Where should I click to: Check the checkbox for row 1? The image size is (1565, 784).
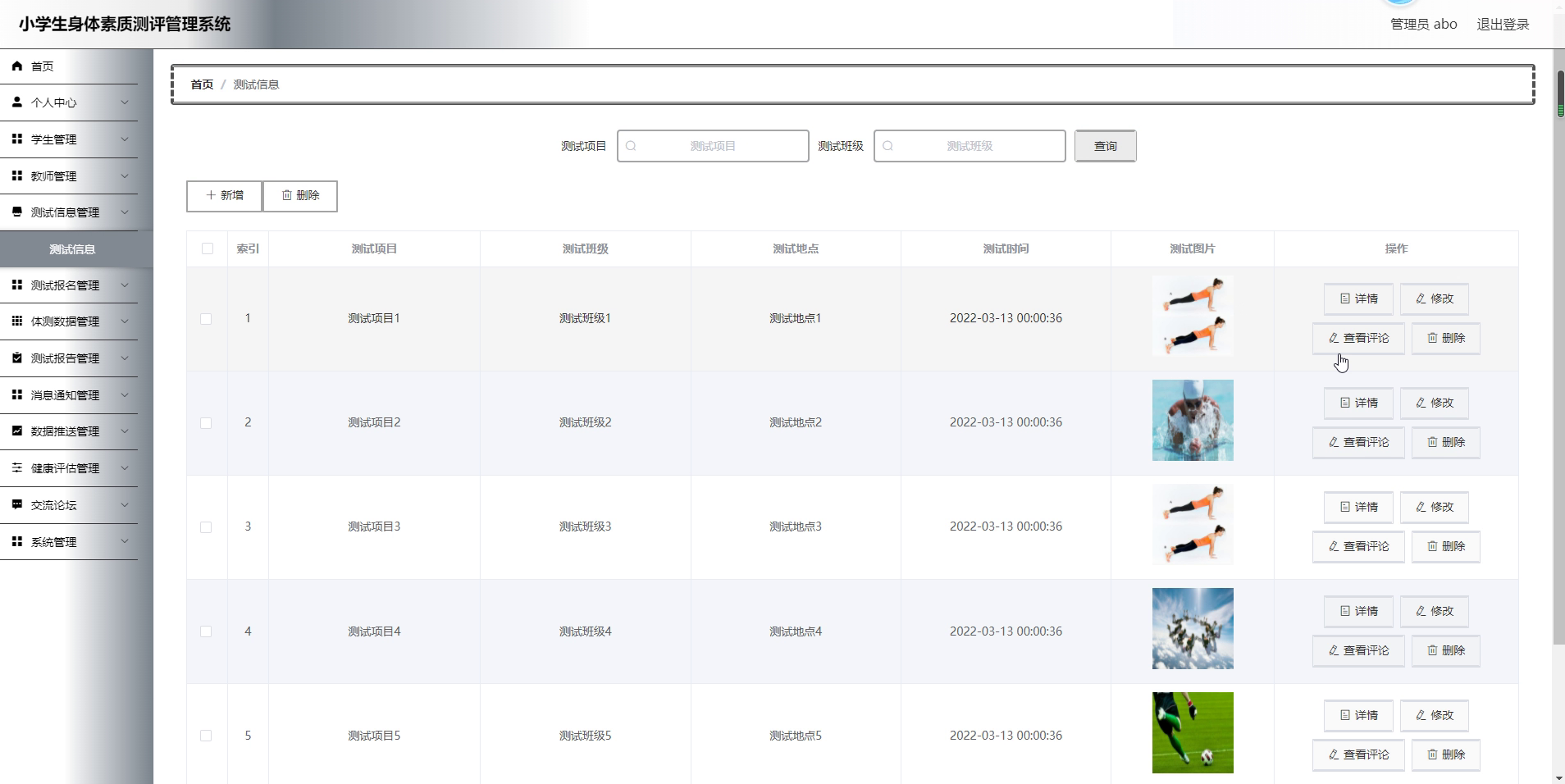pyautogui.click(x=206, y=319)
